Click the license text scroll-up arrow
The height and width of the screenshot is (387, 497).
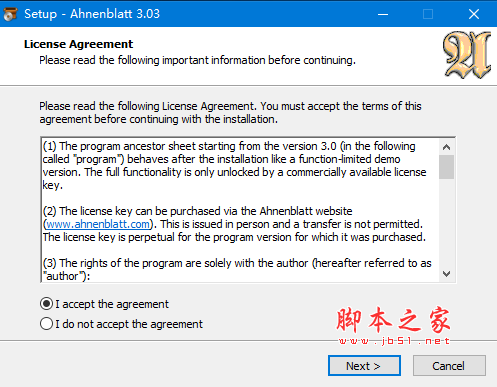click(x=446, y=147)
